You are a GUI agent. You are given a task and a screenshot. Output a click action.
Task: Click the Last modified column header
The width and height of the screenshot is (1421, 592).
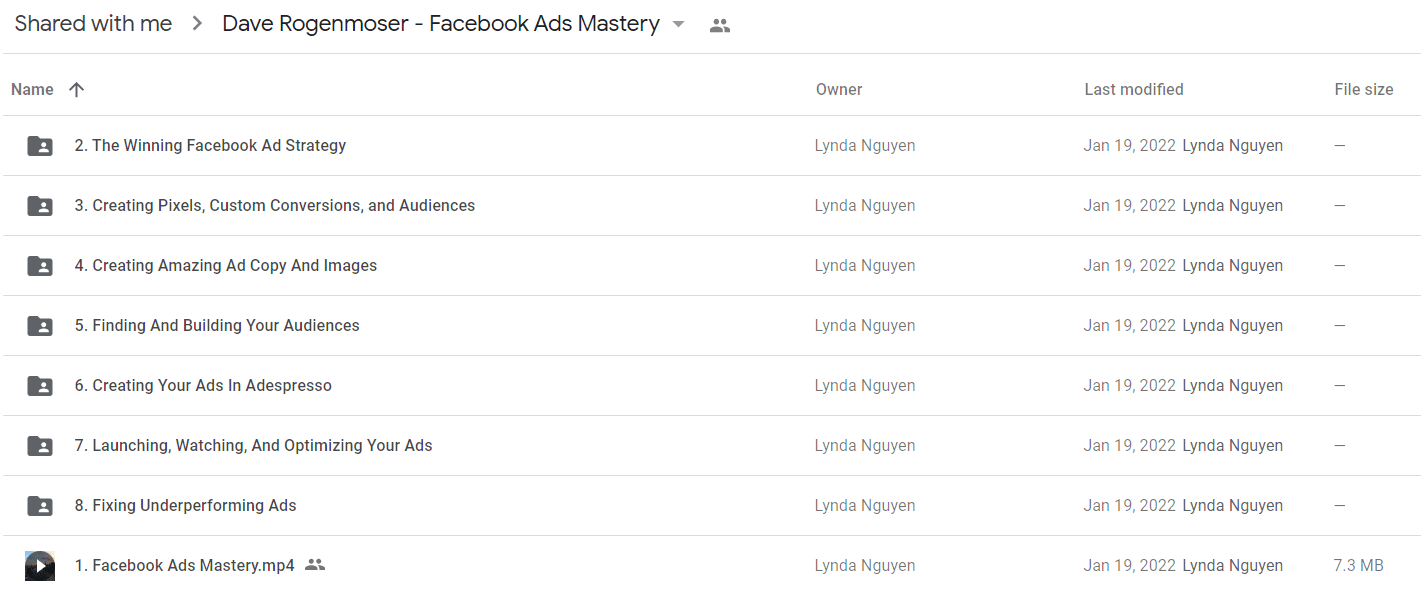pyautogui.click(x=1134, y=89)
